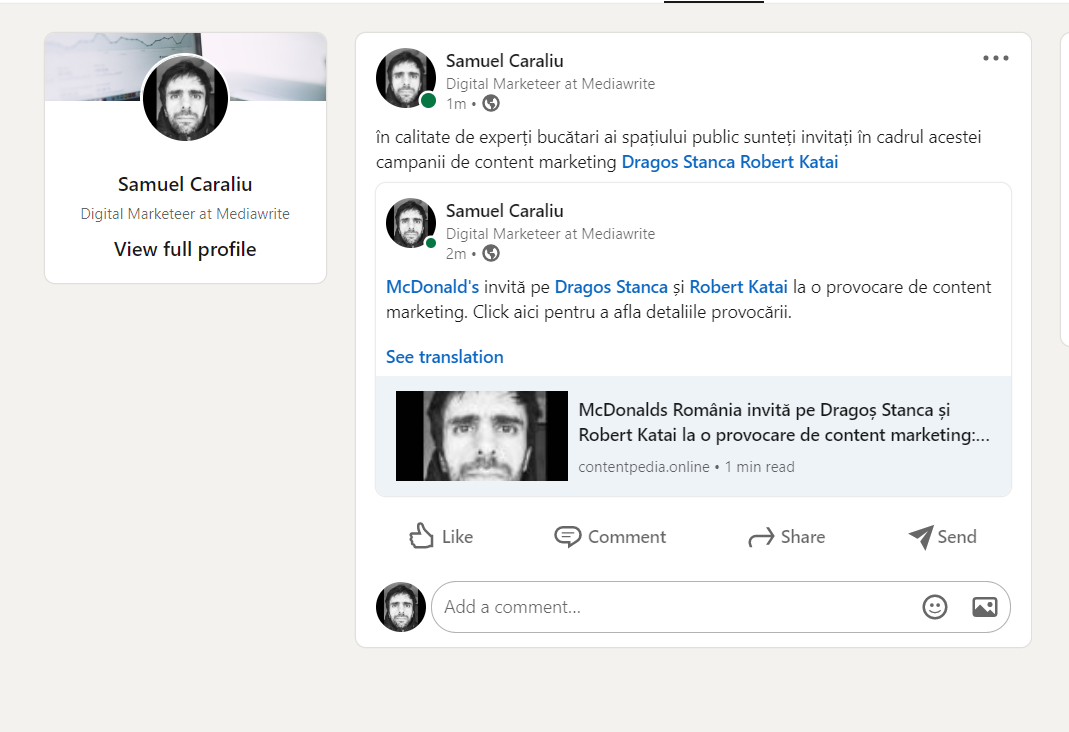The width and height of the screenshot is (1069, 732).
Task: Click the globe visibility icon next to 1m
Action: pos(491,104)
